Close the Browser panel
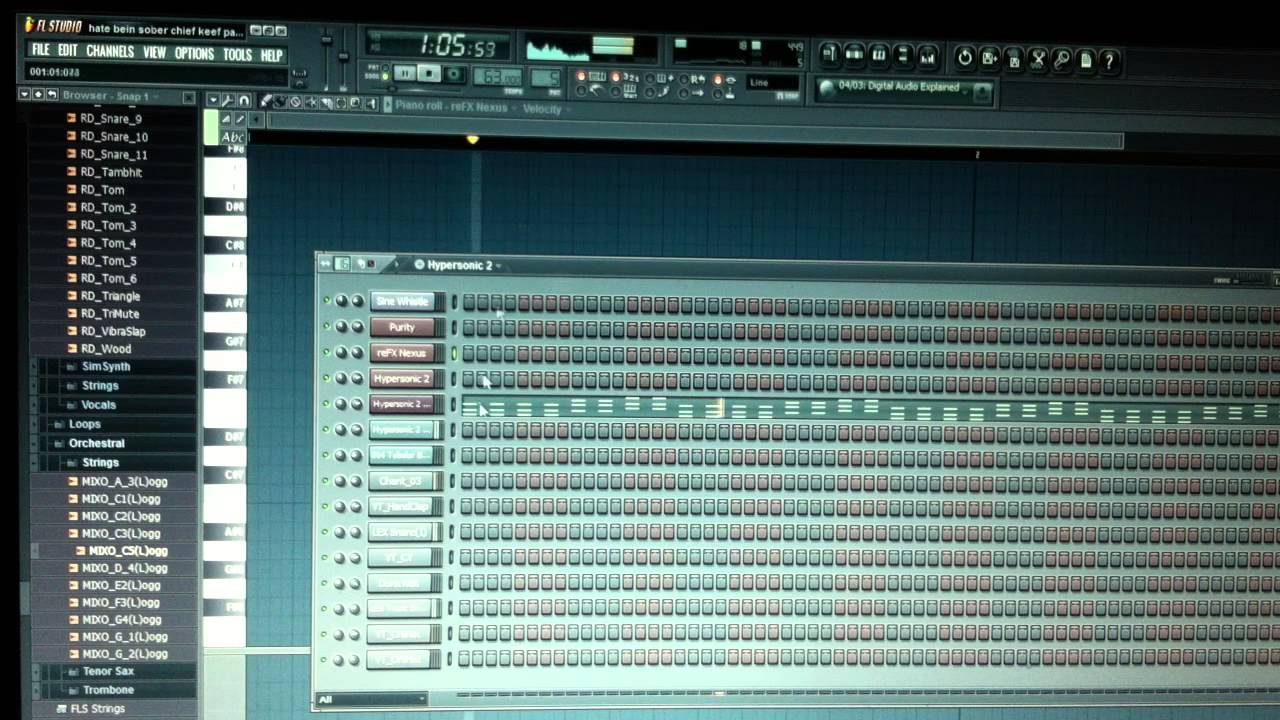 tap(188, 97)
